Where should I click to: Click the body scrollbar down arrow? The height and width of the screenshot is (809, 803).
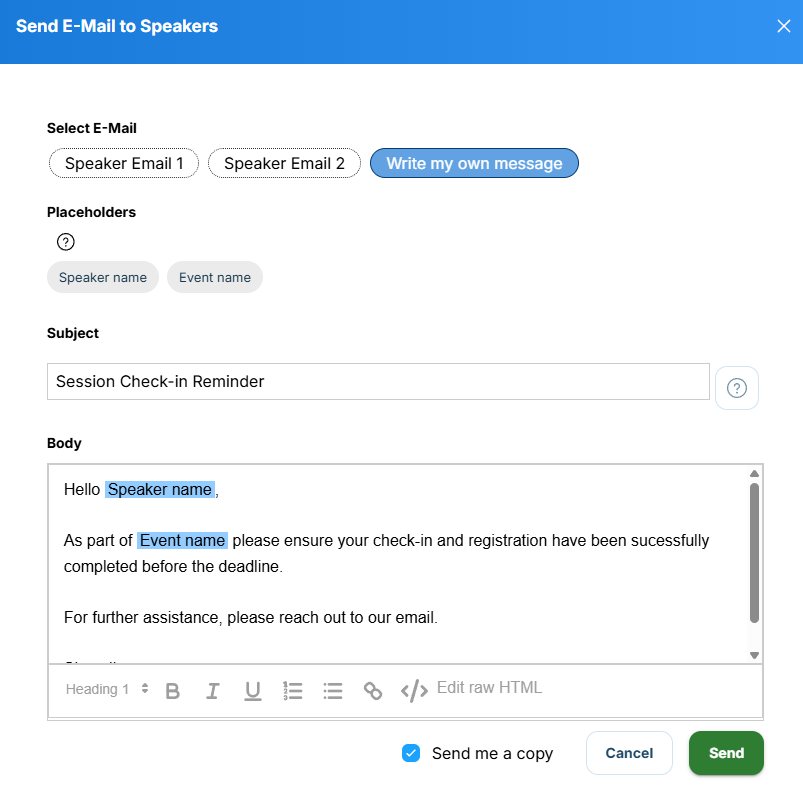(754, 655)
